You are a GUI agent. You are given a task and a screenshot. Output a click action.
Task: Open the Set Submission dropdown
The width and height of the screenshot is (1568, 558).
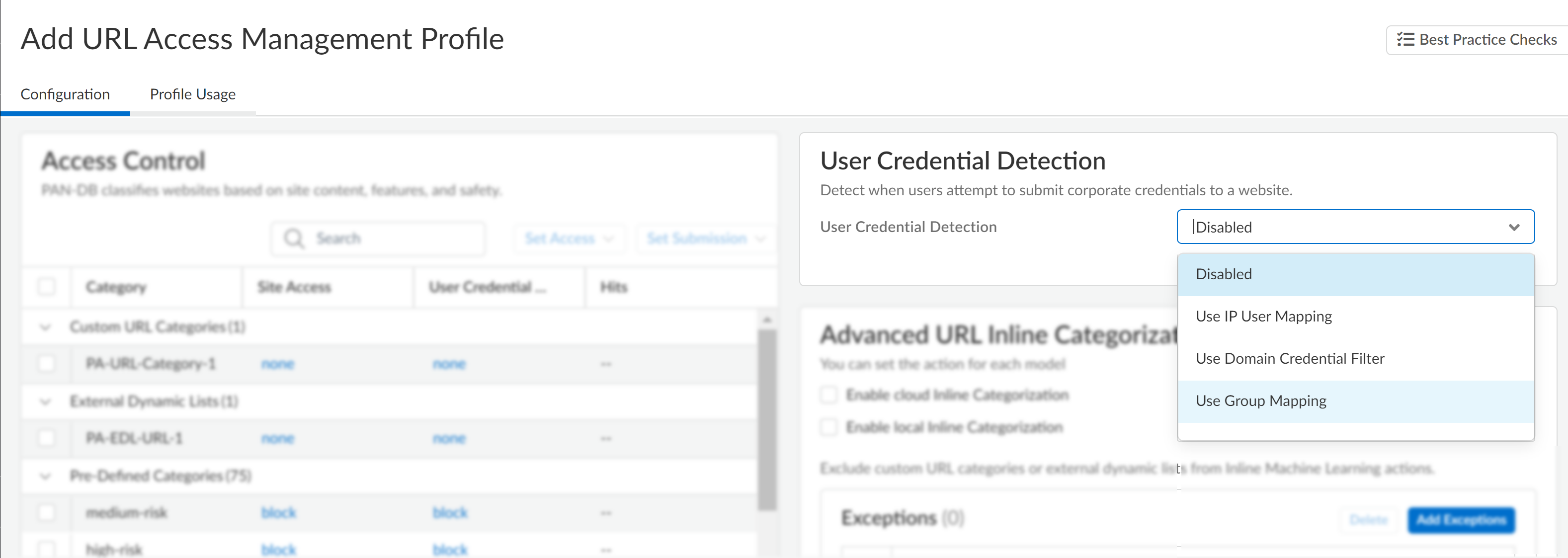click(x=705, y=239)
